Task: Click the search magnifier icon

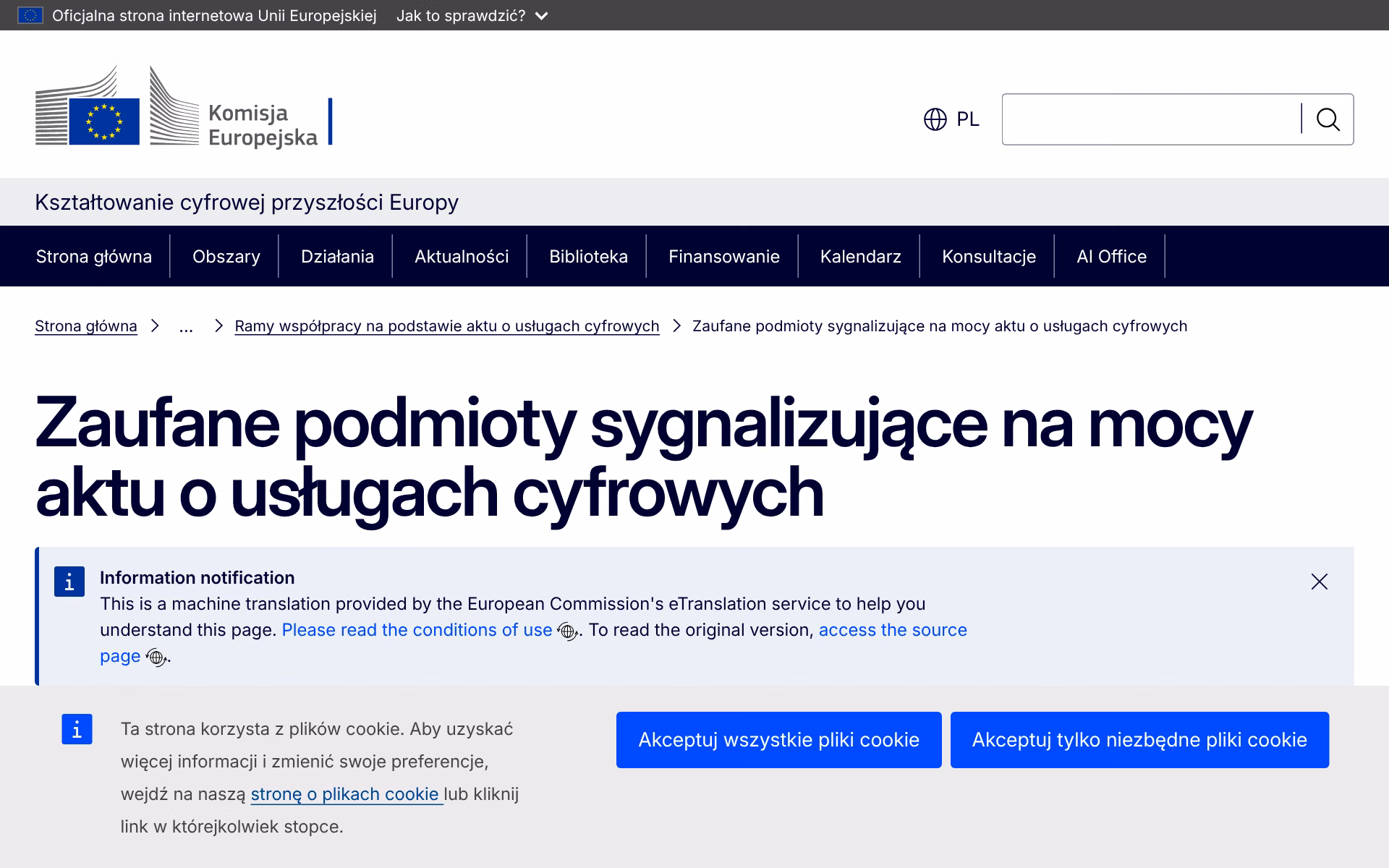Action: [1328, 119]
